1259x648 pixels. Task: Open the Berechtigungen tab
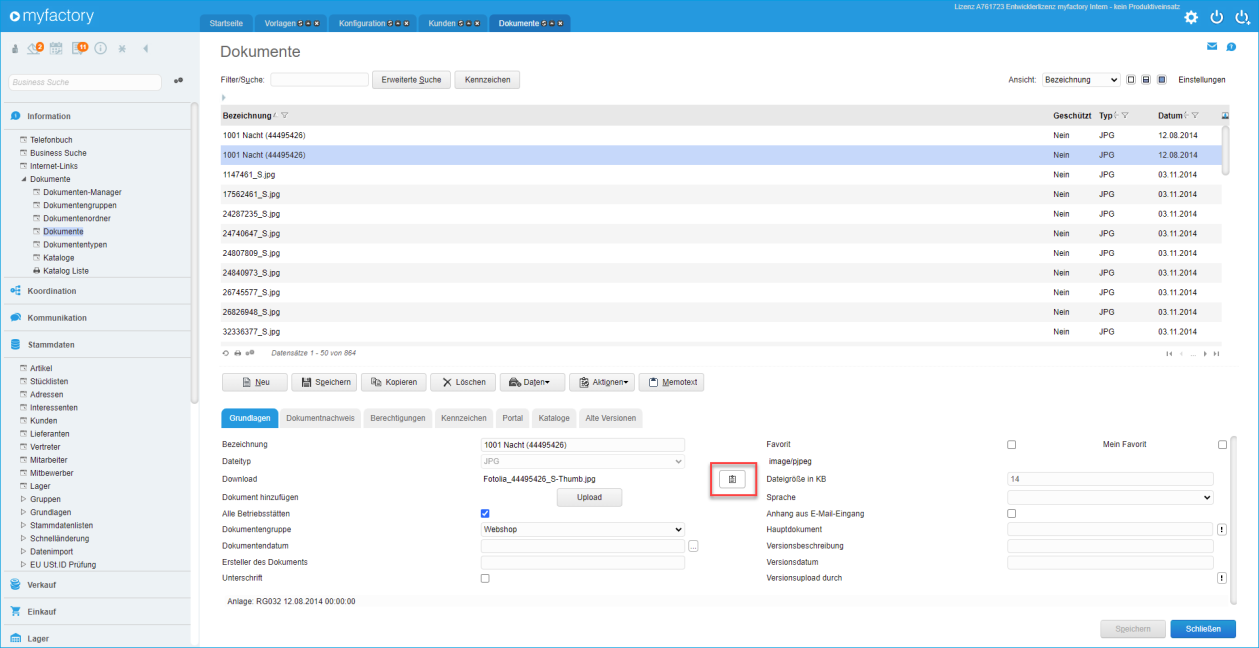point(398,418)
